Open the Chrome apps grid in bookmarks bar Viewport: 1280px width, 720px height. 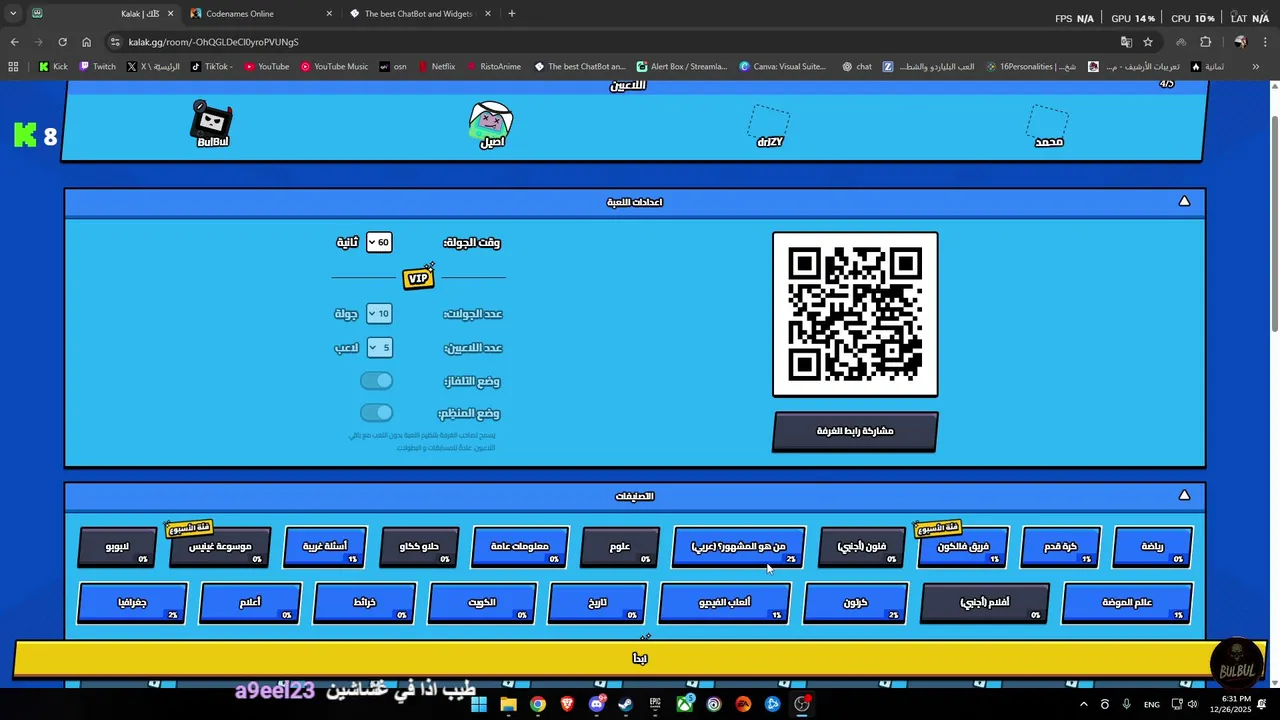coord(13,67)
